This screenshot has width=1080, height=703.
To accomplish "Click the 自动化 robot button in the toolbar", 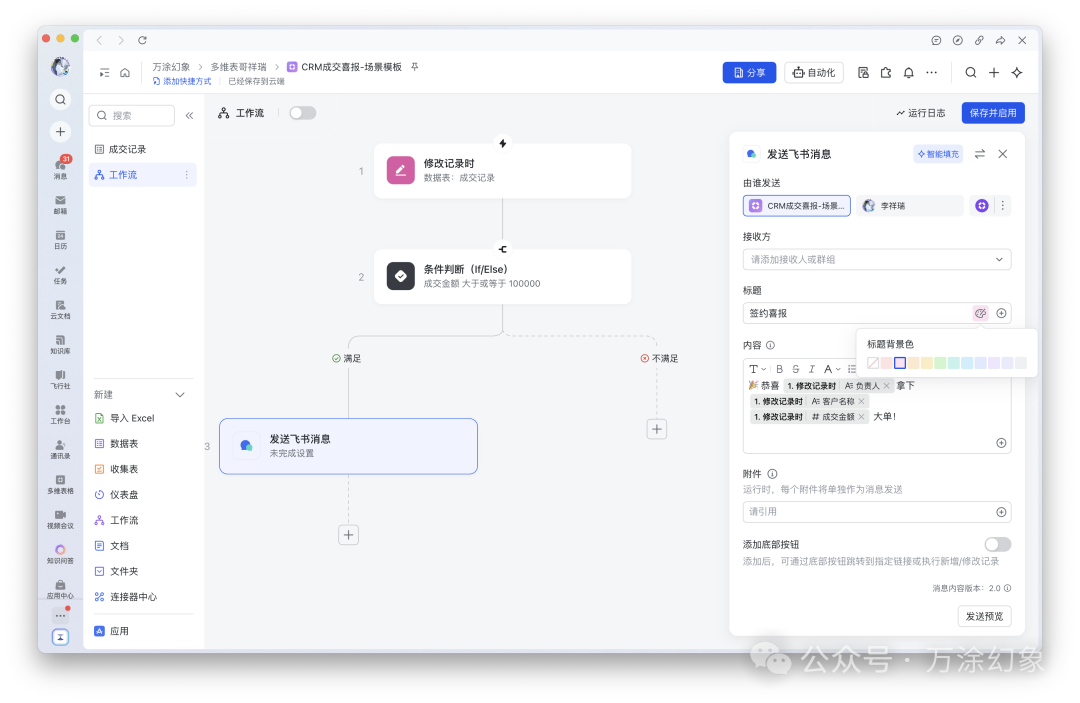I will click(x=813, y=72).
